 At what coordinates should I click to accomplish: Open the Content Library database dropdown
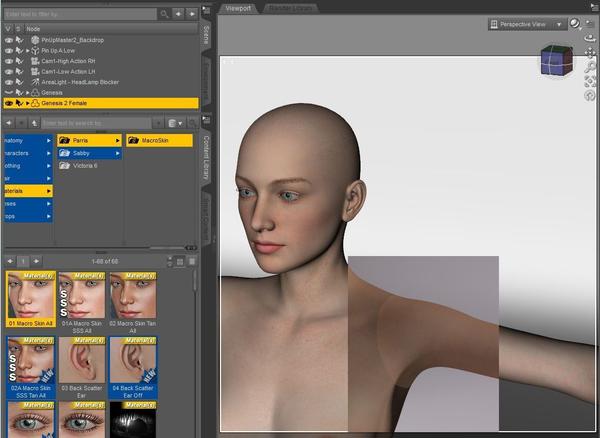coord(176,123)
